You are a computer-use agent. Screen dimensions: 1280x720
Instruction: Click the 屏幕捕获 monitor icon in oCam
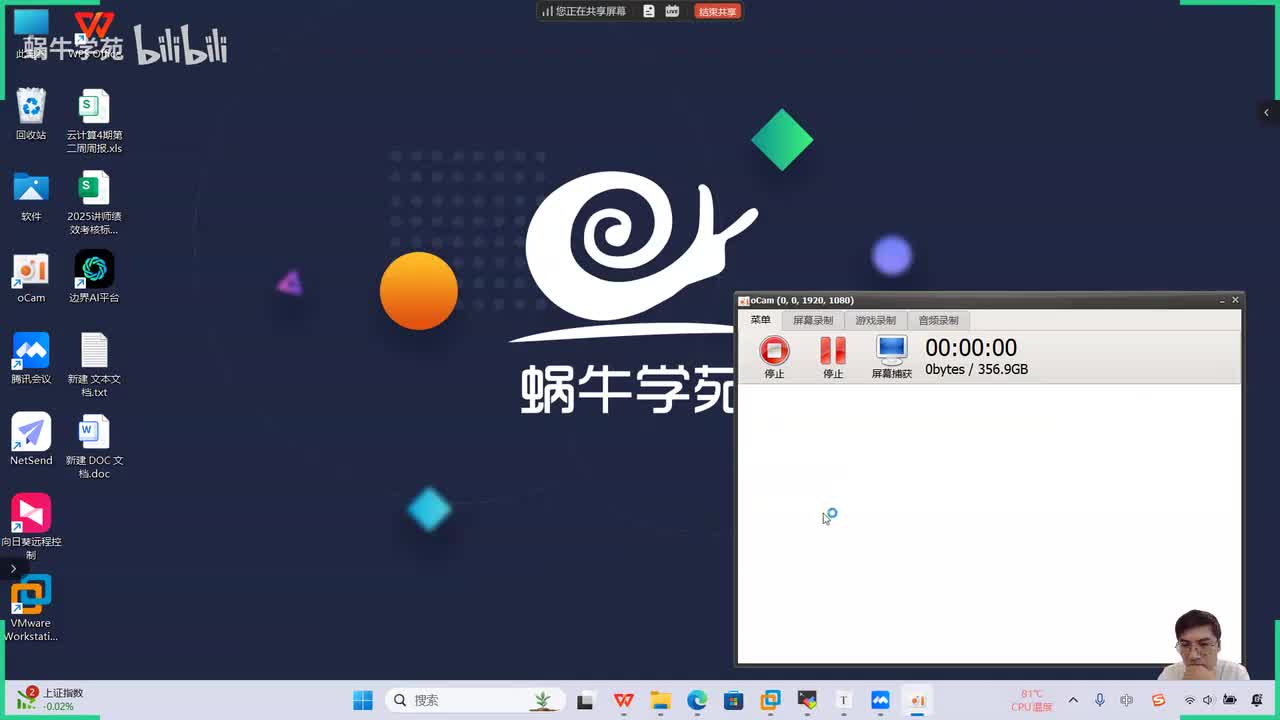coord(891,350)
